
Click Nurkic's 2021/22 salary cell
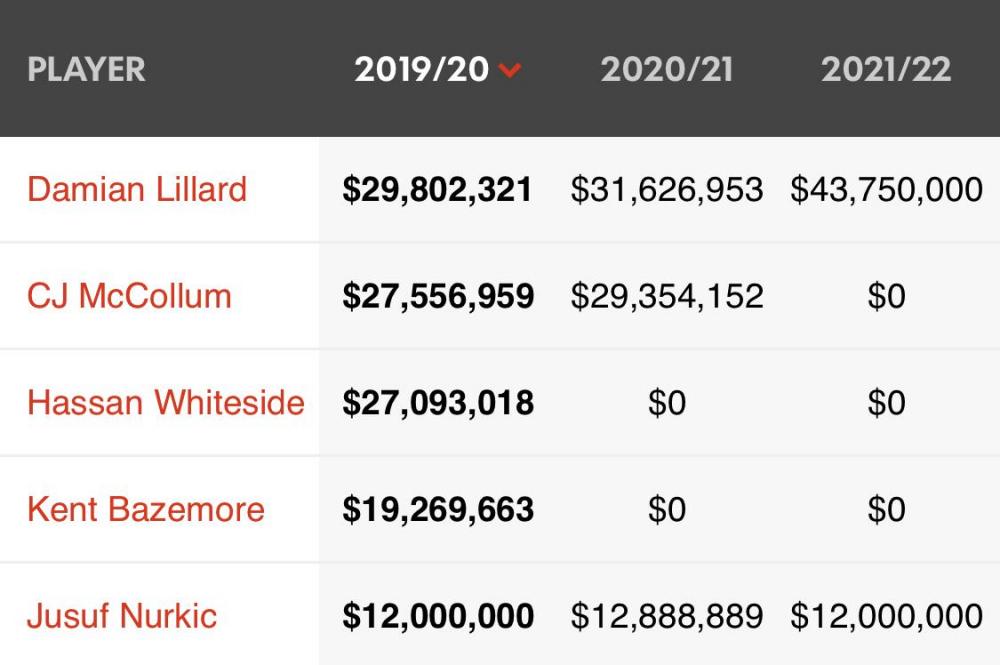pos(887,616)
